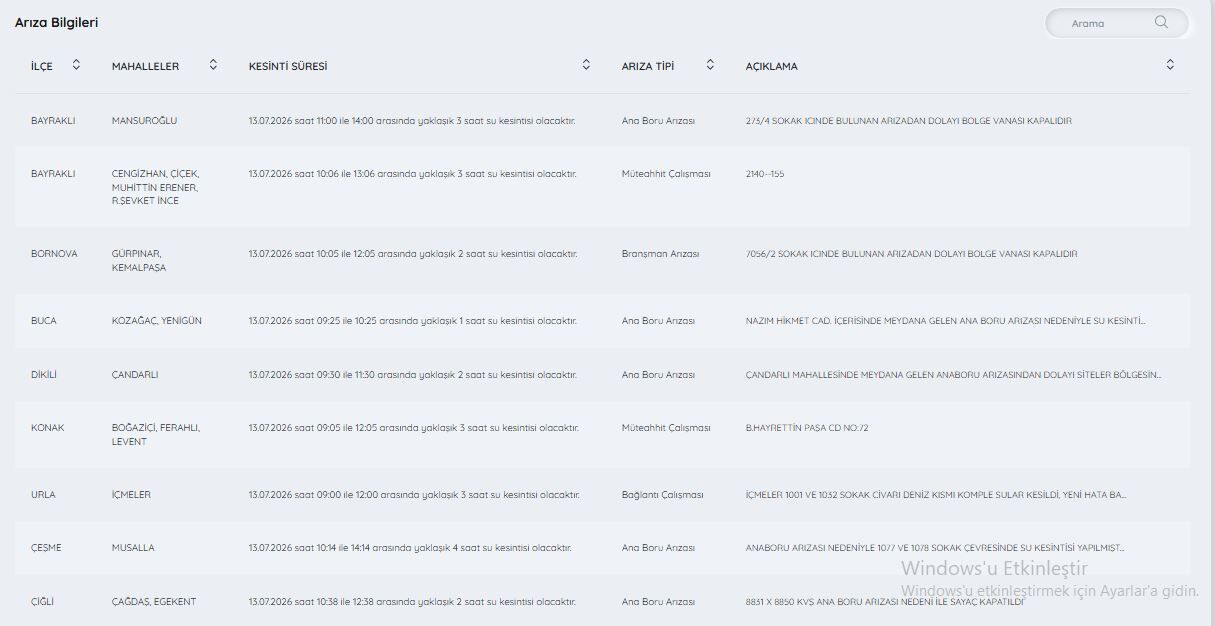Sort by ARIZA TİPİ column arrows

tap(710, 65)
